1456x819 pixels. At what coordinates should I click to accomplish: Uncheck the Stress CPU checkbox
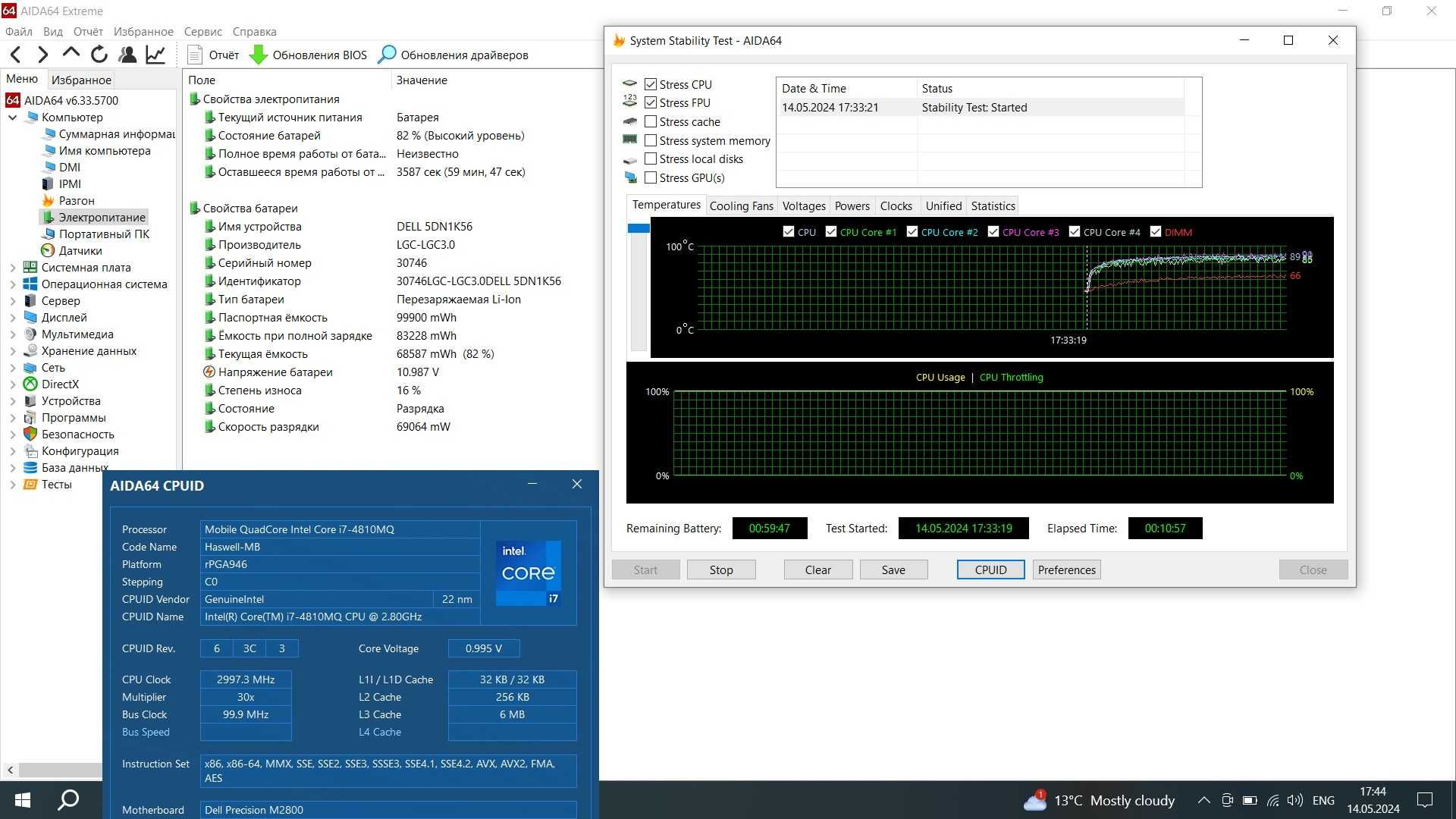651,84
